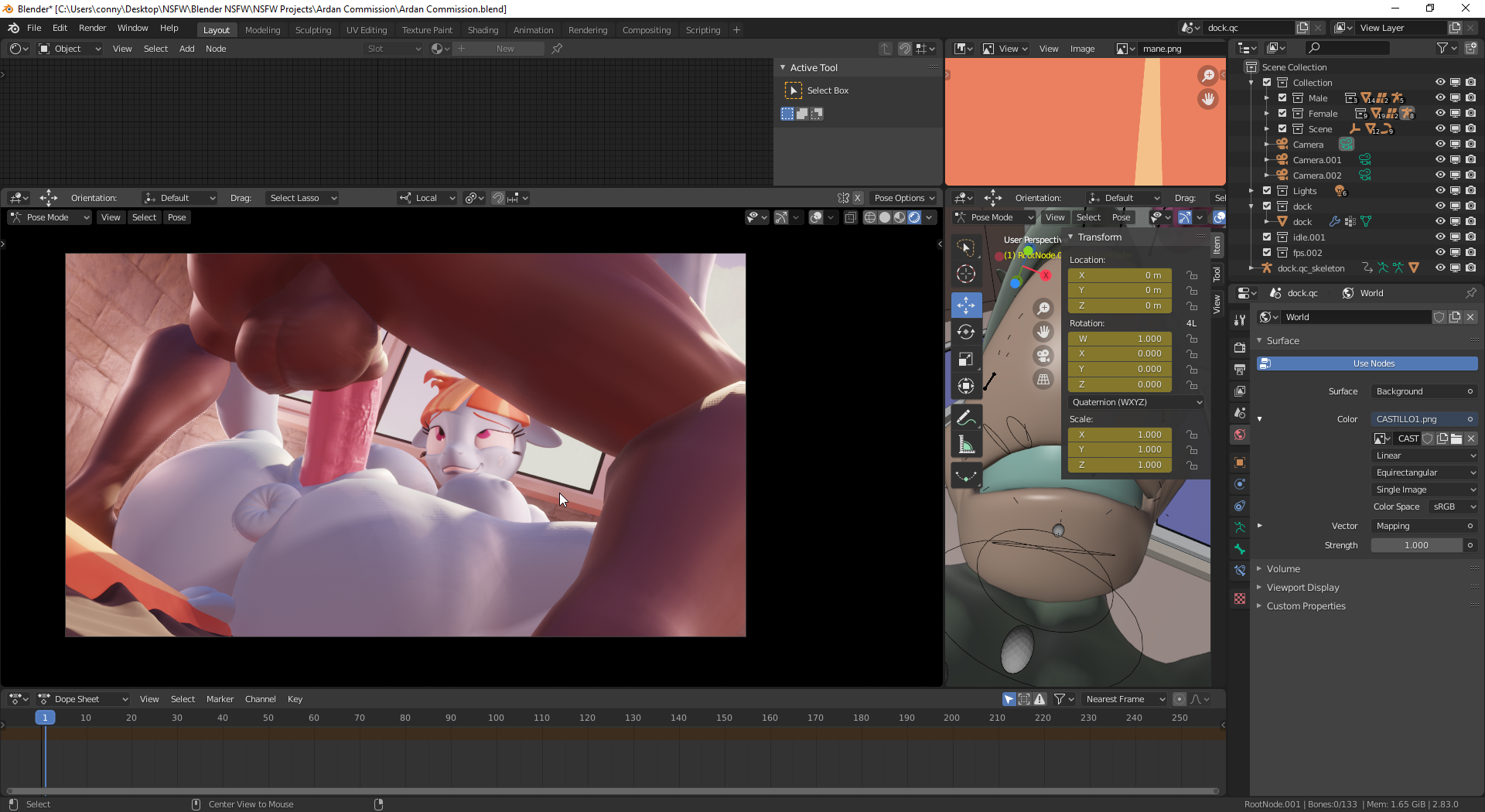Select the Scale tool in the viewport toolbar
Image resolution: width=1485 pixels, height=812 pixels.
pos(966,360)
